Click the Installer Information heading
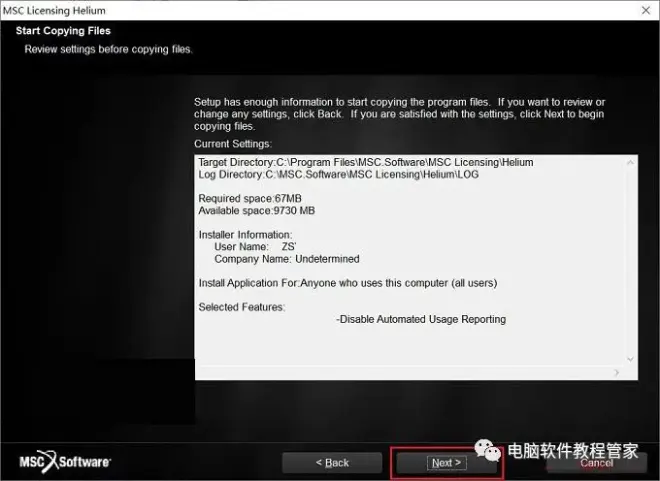The width and height of the screenshot is (660, 481). pyautogui.click(x=245, y=235)
